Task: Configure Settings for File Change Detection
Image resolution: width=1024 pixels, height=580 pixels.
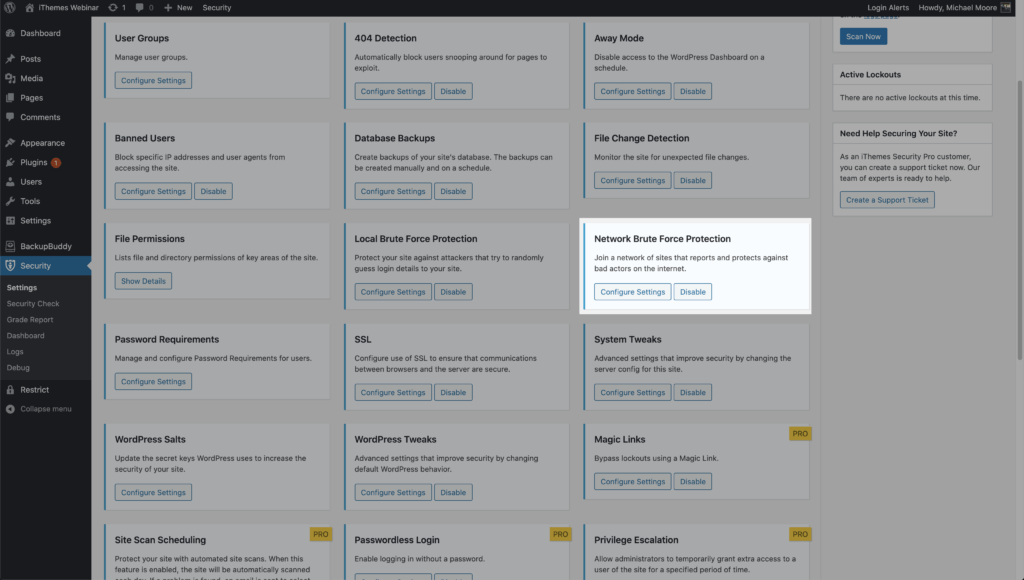Action: [x=633, y=180]
